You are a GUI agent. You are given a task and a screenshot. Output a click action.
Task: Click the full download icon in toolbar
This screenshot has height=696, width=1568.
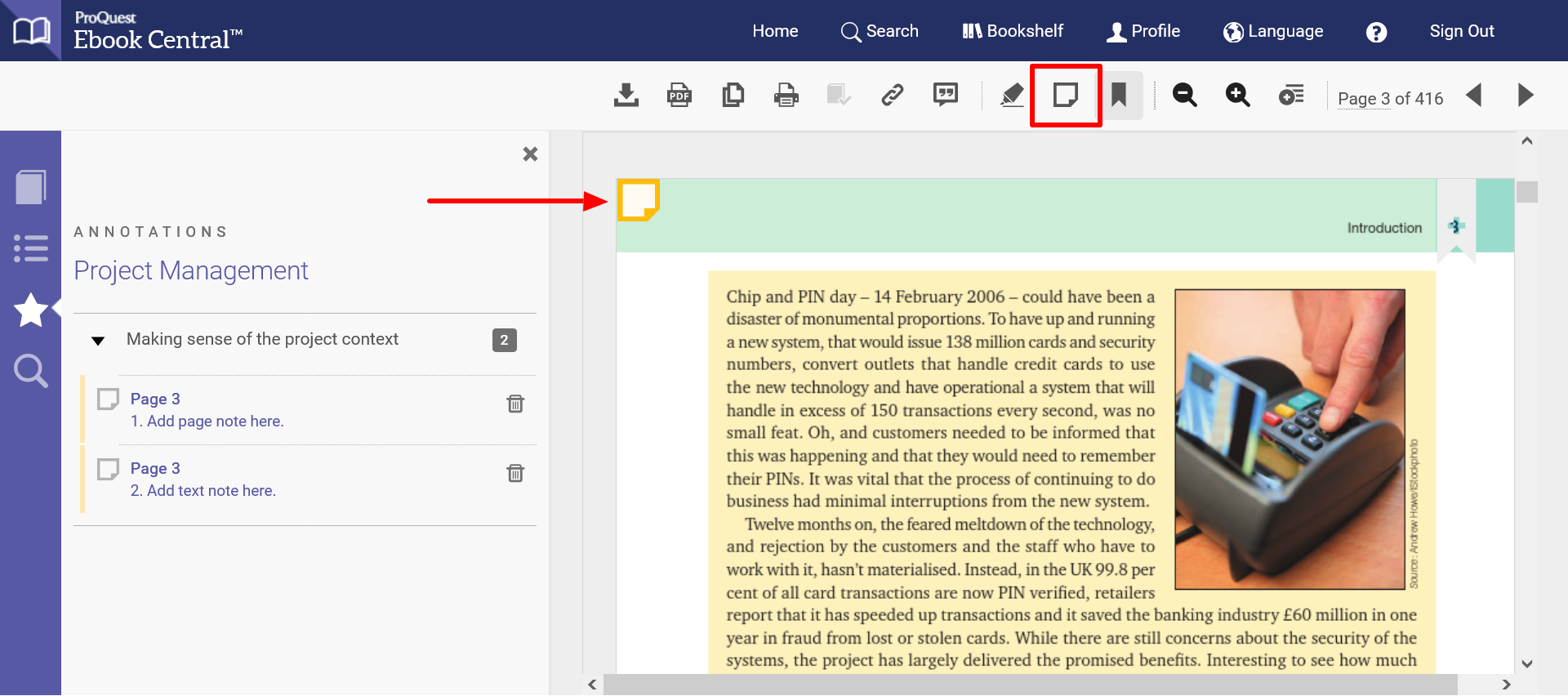[x=626, y=96]
